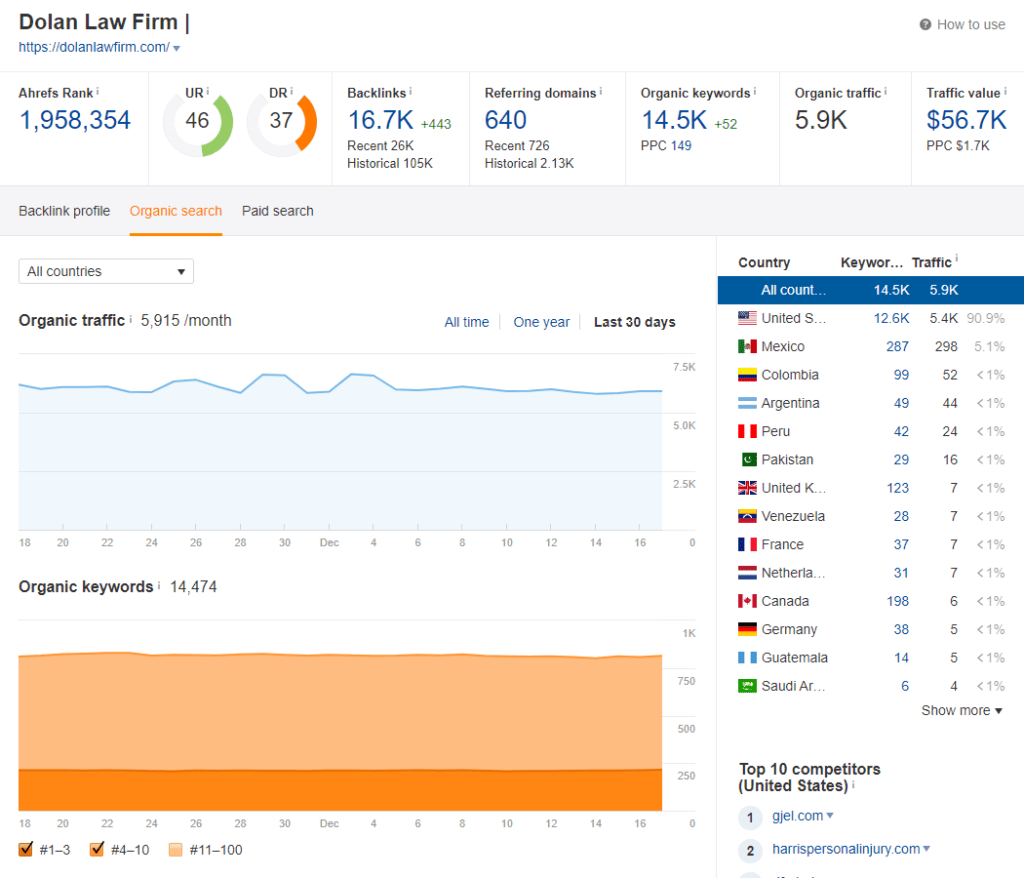This screenshot has width=1024, height=878.
Task: Select the All countries highlighted table row
Action: tap(871, 290)
